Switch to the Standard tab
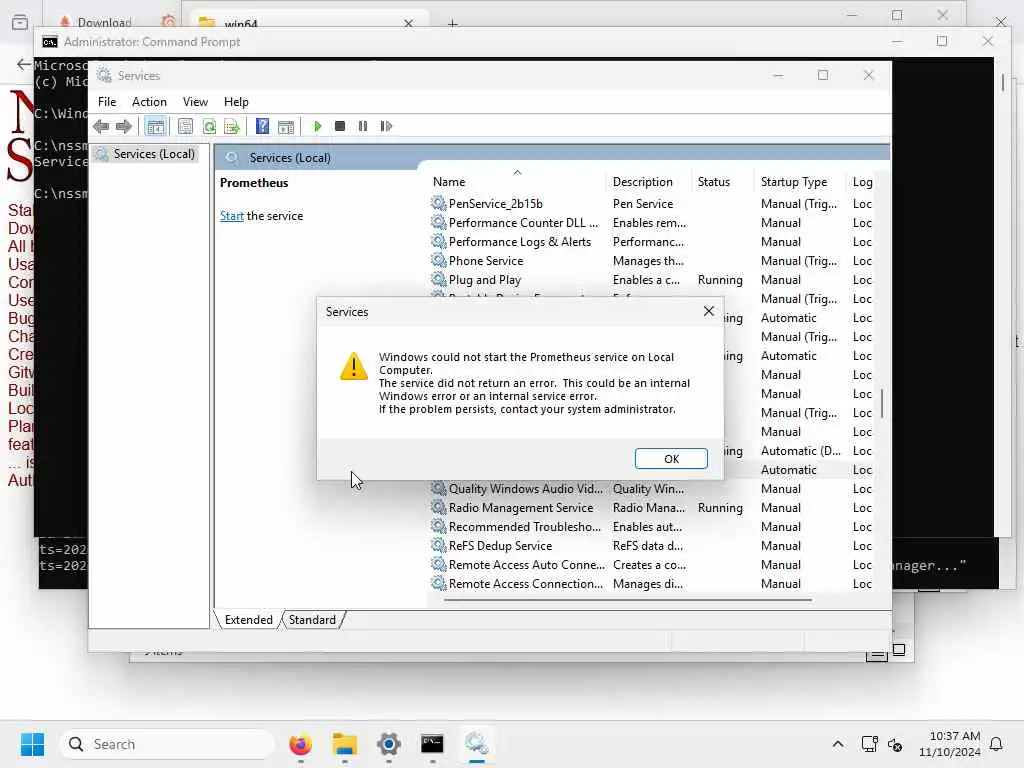 coord(312,620)
